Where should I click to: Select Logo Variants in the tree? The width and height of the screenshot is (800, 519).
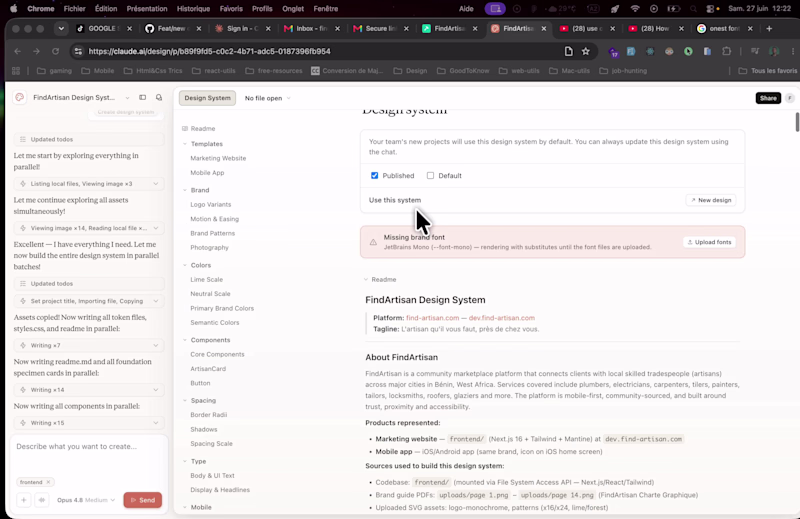(x=211, y=205)
